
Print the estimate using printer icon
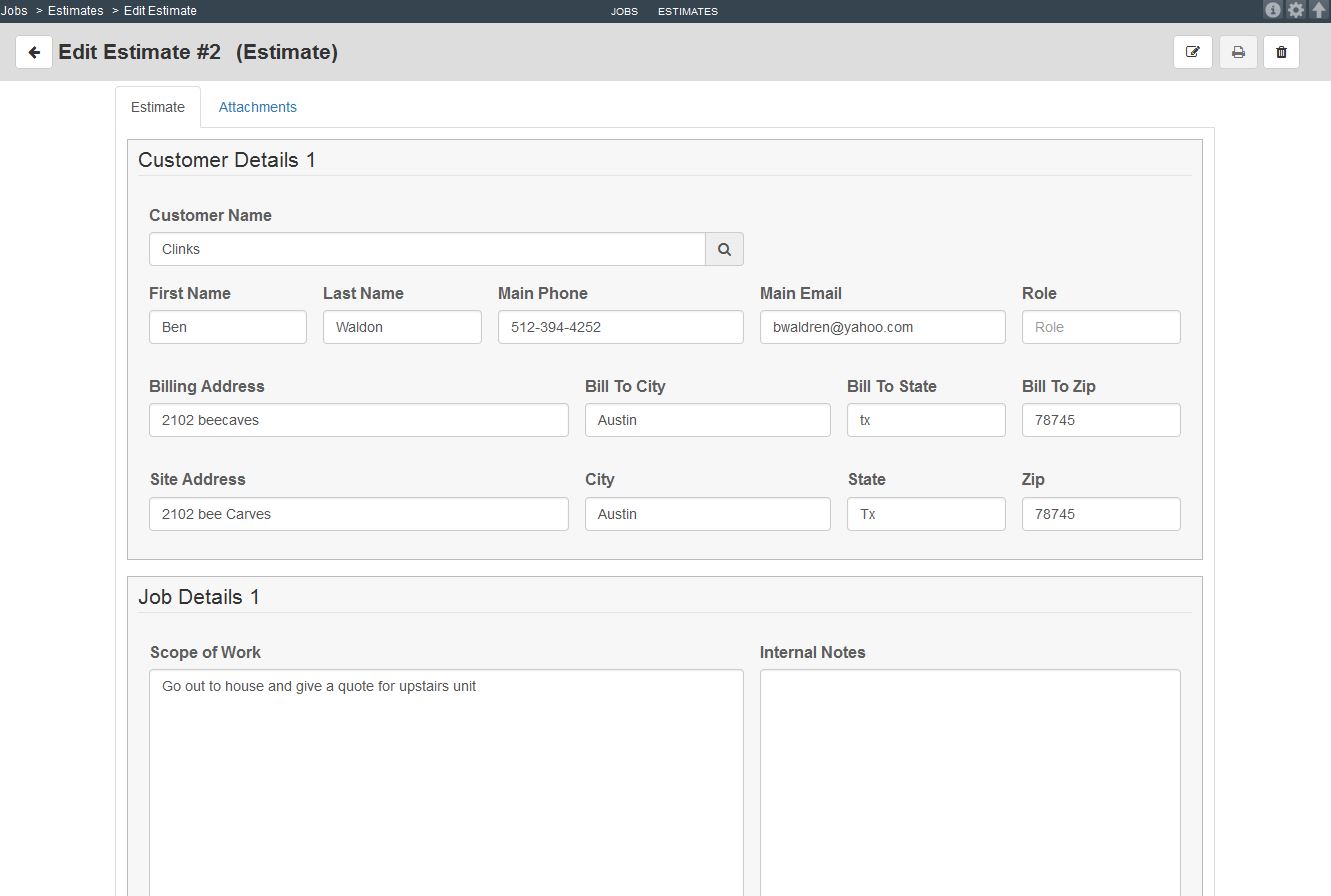[1238, 52]
